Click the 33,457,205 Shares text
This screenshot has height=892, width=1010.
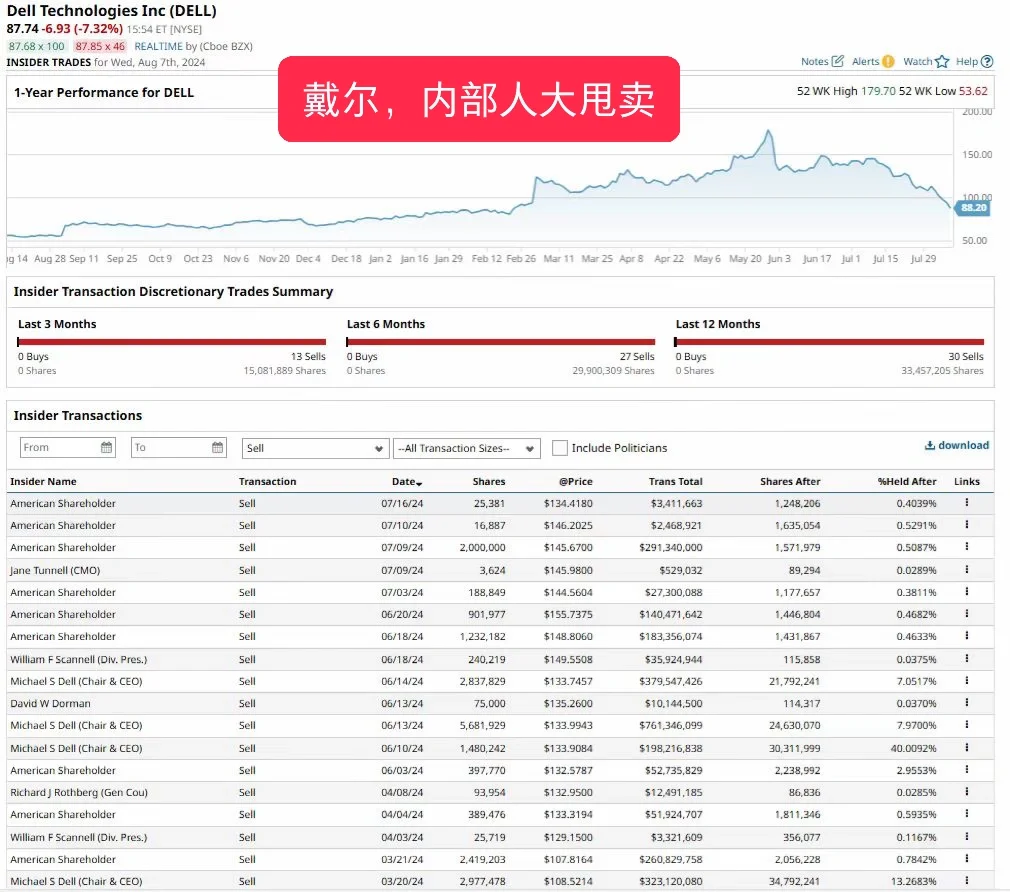point(942,370)
